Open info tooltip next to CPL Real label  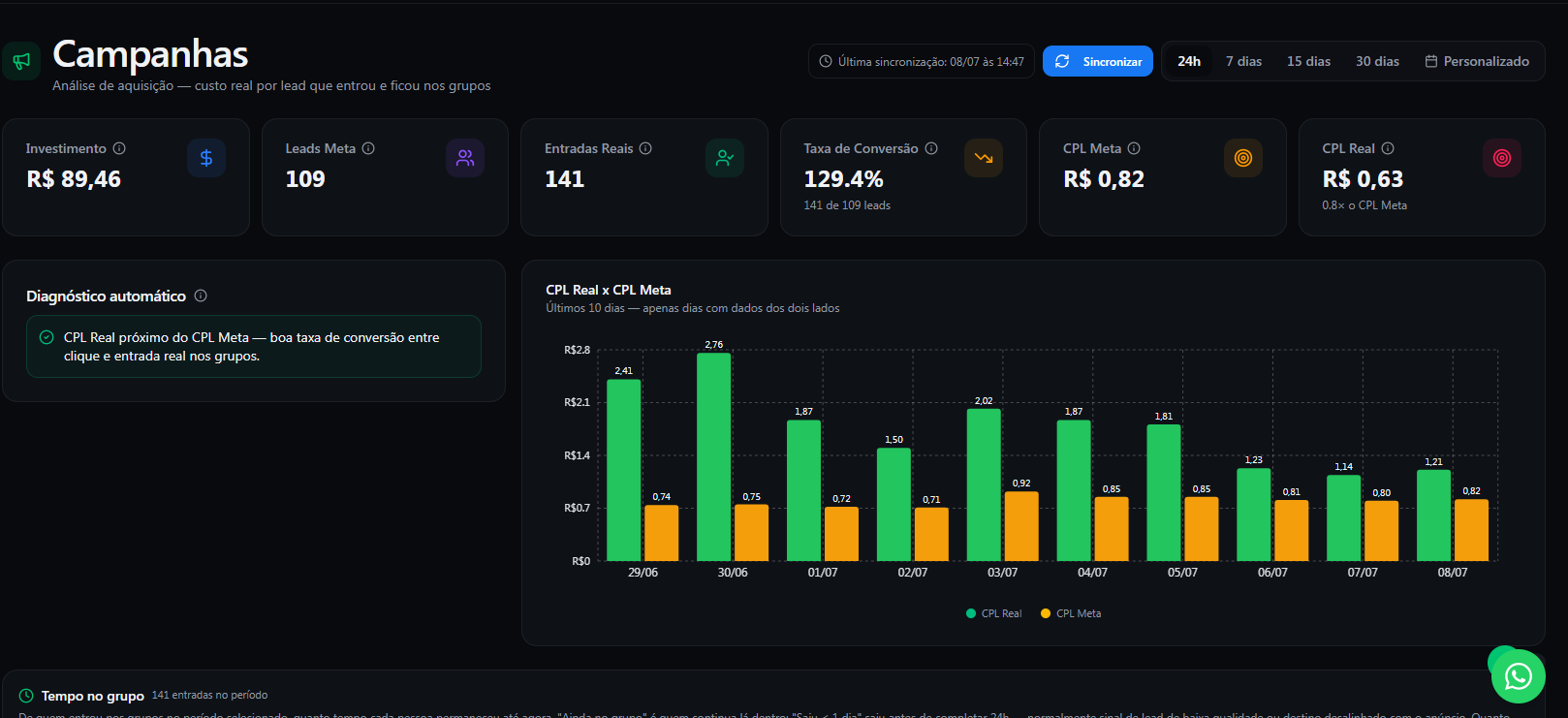click(1388, 148)
